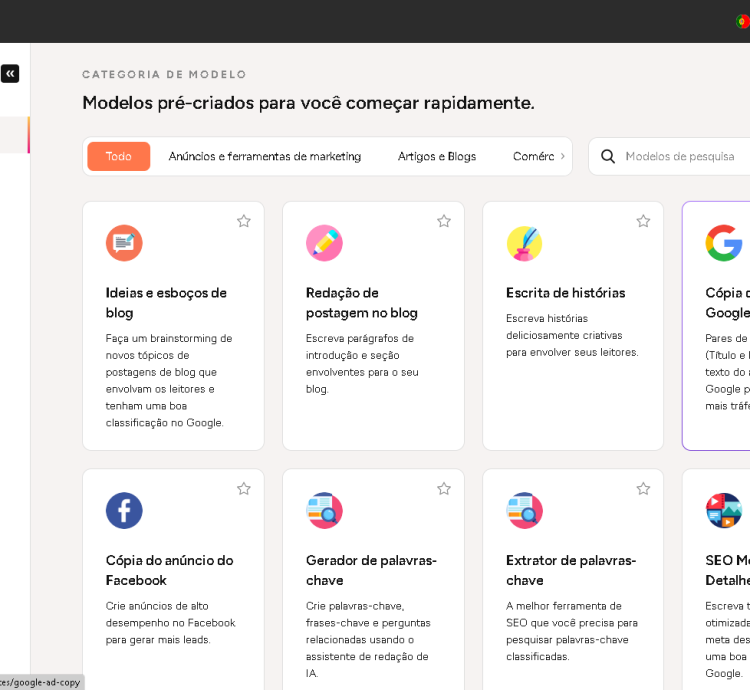Open the Comérc category tab
Image resolution: width=750 pixels, height=690 pixels.
coord(533,156)
